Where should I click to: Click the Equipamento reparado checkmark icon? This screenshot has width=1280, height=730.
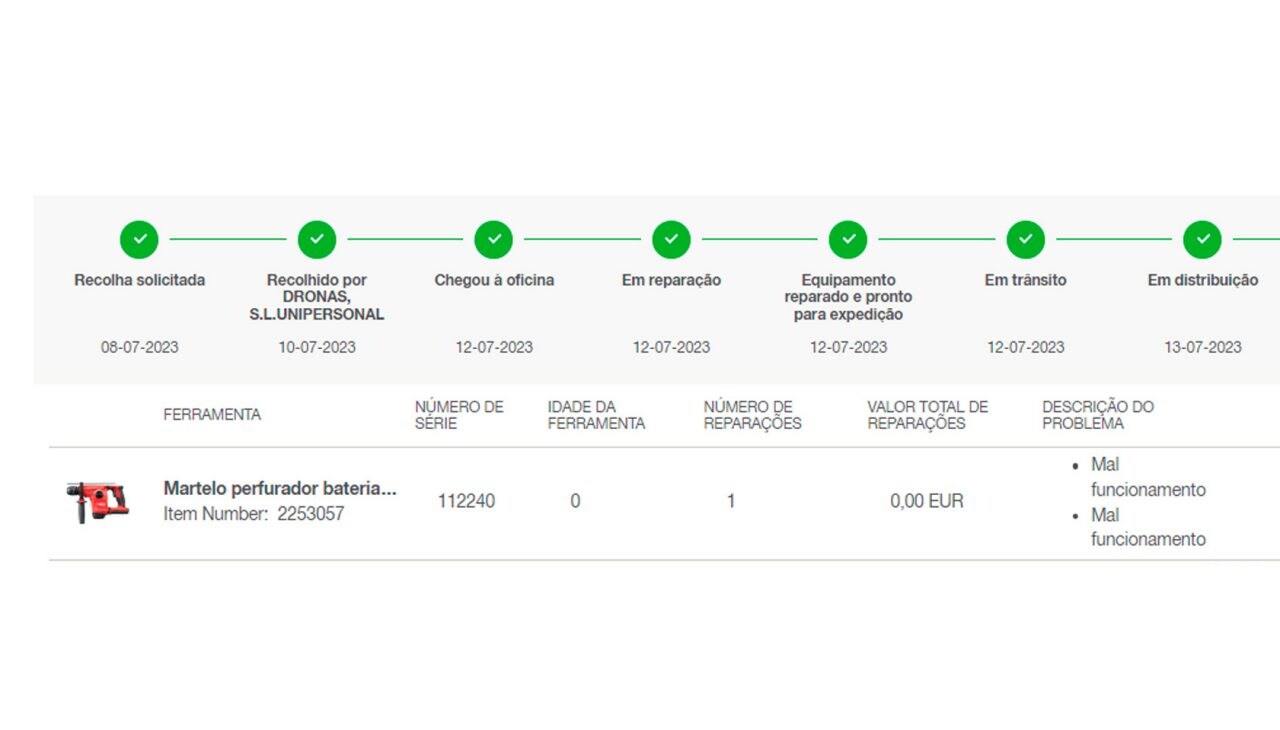(848, 240)
